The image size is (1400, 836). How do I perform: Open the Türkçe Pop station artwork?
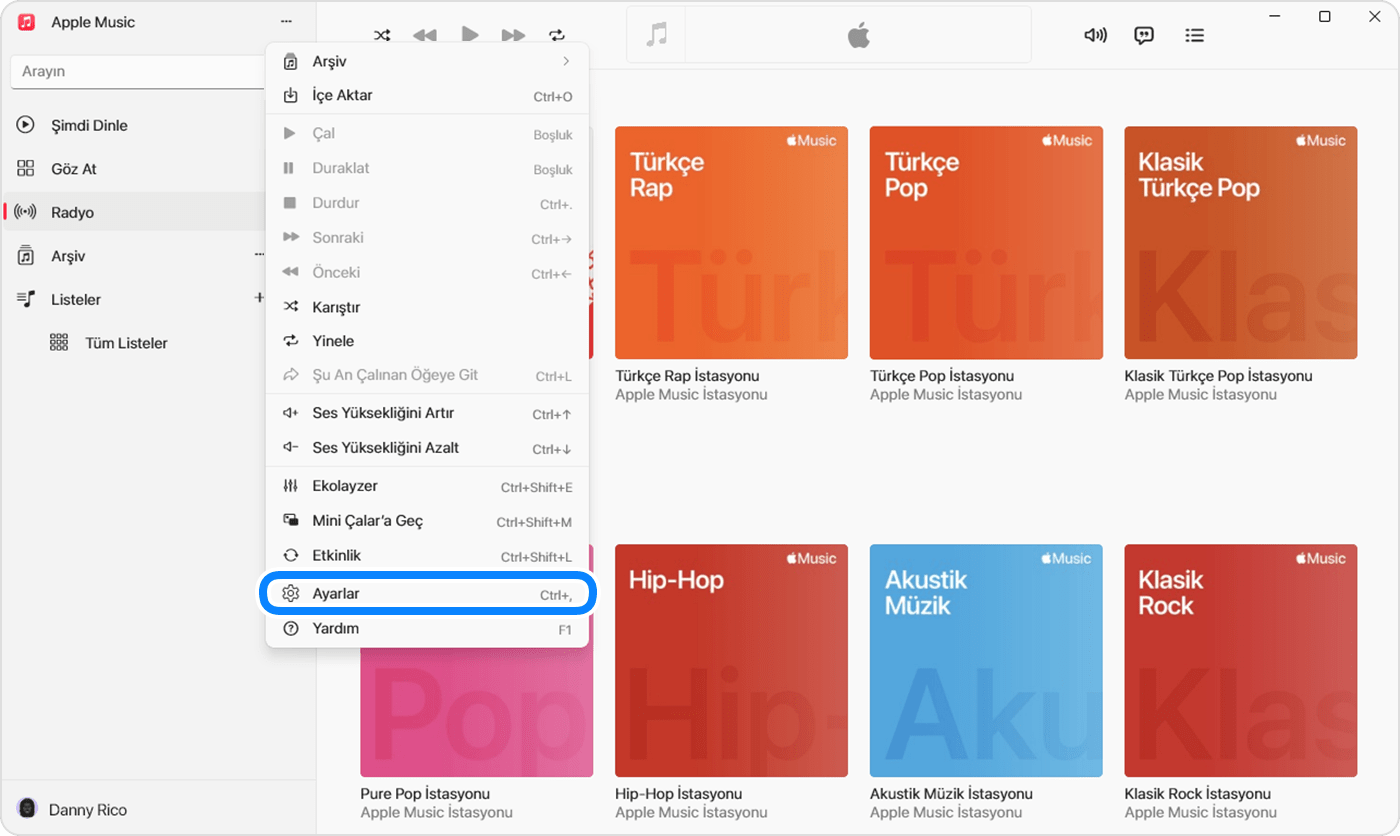click(986, 243)
